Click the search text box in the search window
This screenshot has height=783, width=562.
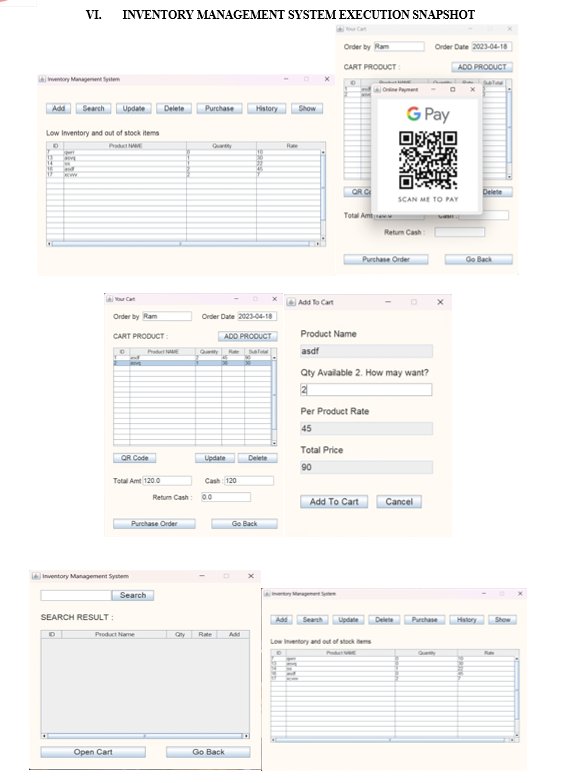(x=76, y=595)
